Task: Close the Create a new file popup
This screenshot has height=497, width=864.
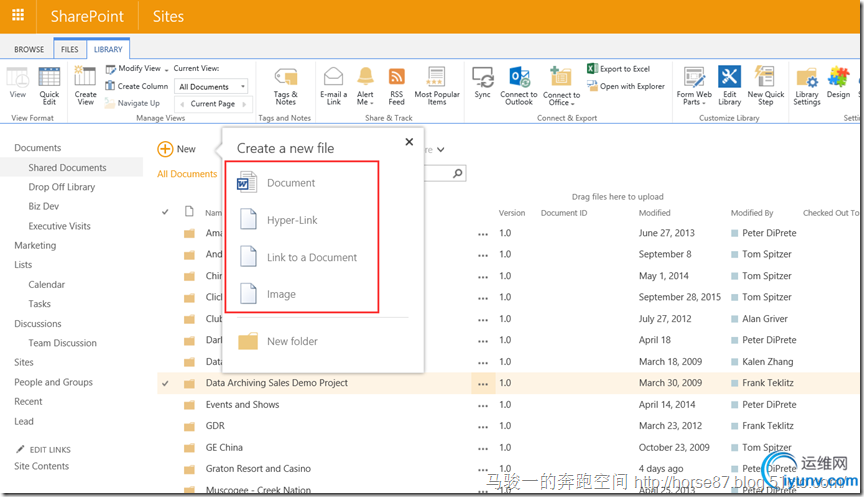Action: [409, 142]
